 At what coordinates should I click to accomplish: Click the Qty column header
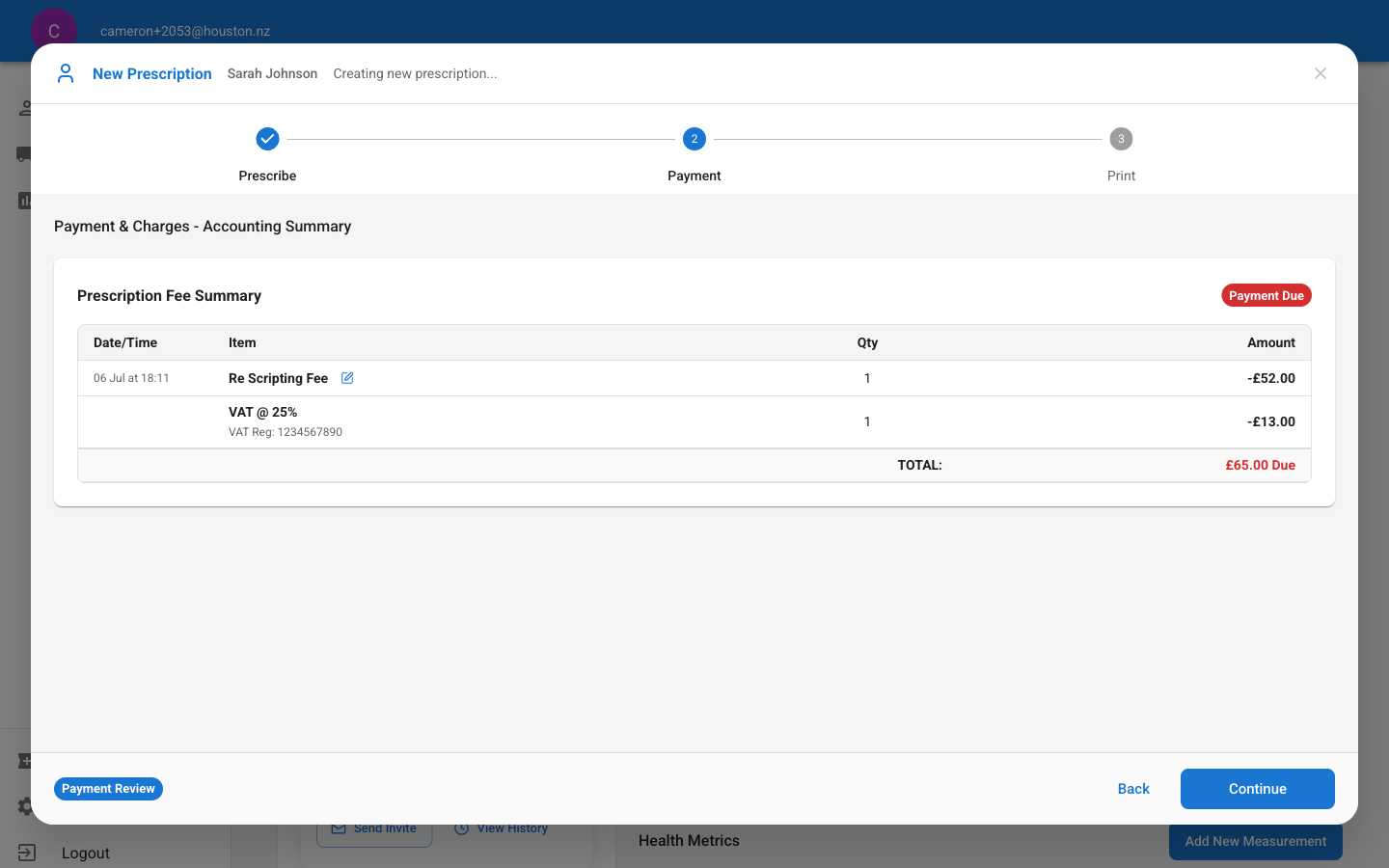(x=867, y=342)
